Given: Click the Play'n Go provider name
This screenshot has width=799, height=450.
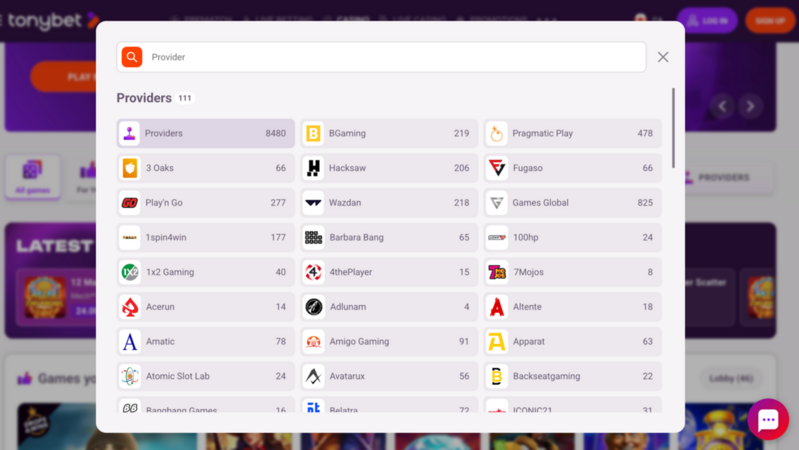Looking at the screenshot, I should tap(164, 203).
